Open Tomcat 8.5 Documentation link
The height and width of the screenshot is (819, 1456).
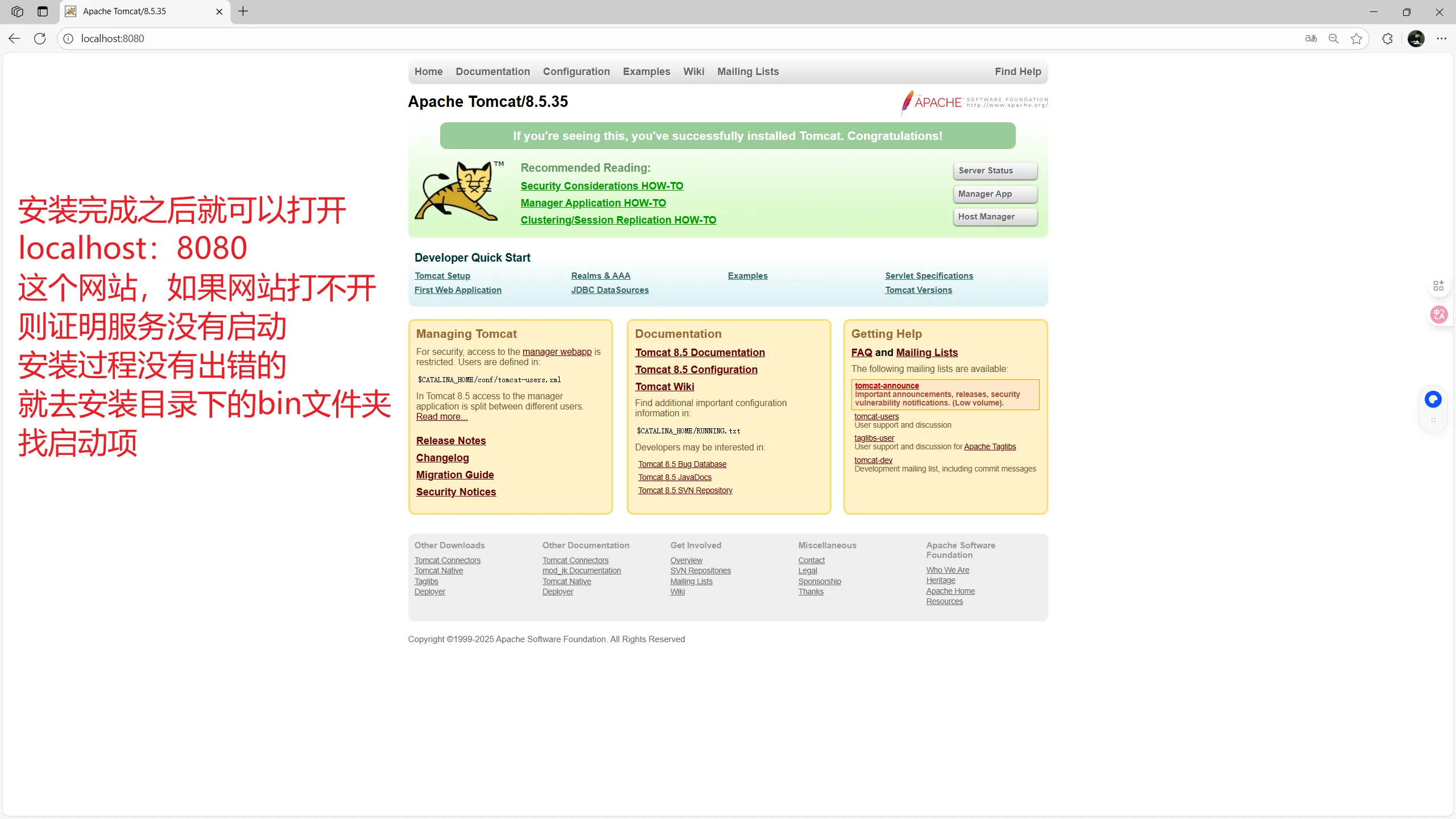[700, 353]
